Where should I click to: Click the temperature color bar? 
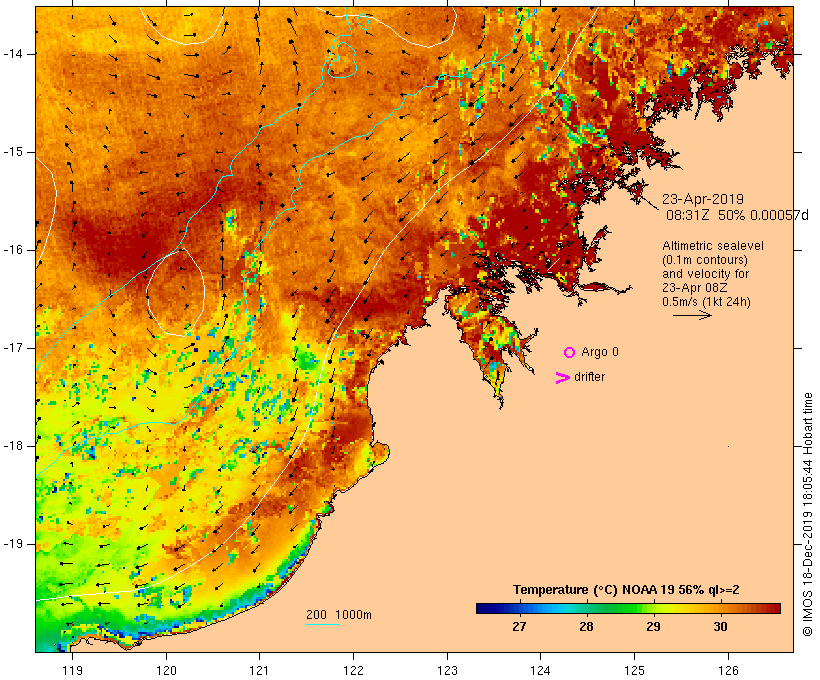point(628,608)
